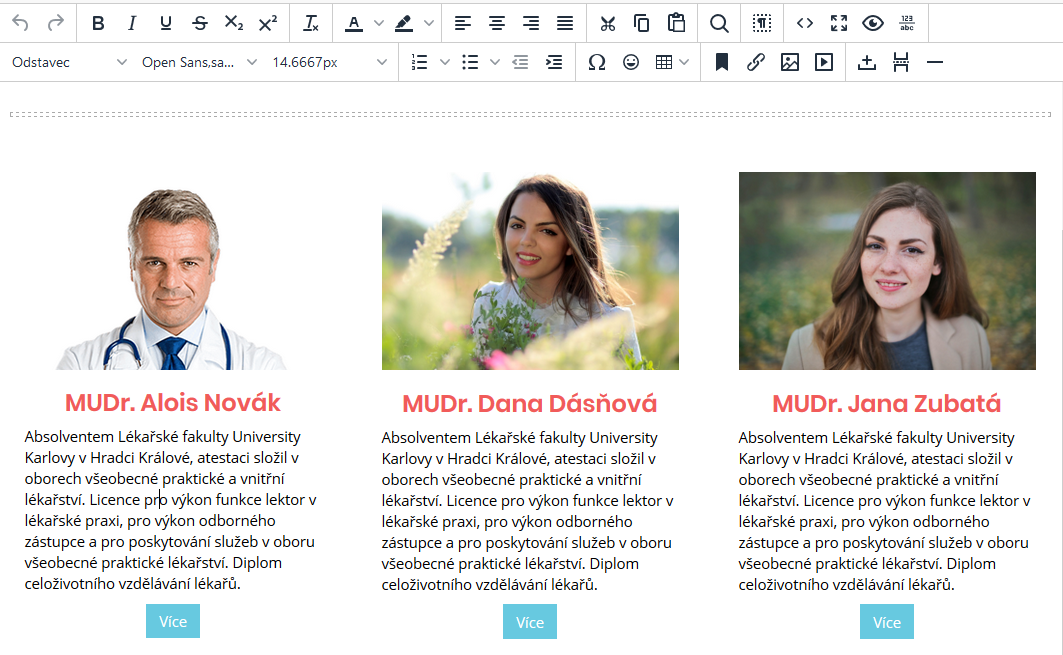The image size is (1063, 655).
Task: Click the clear formatting icon
Action: click(311, 23)
